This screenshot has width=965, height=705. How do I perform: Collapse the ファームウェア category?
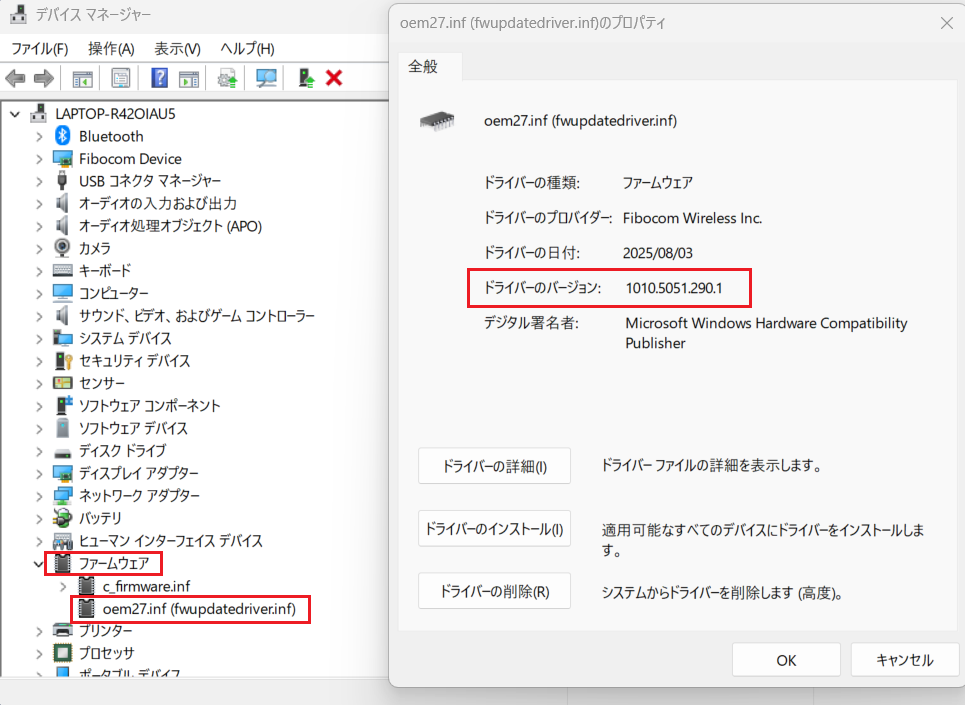(39, 563)
